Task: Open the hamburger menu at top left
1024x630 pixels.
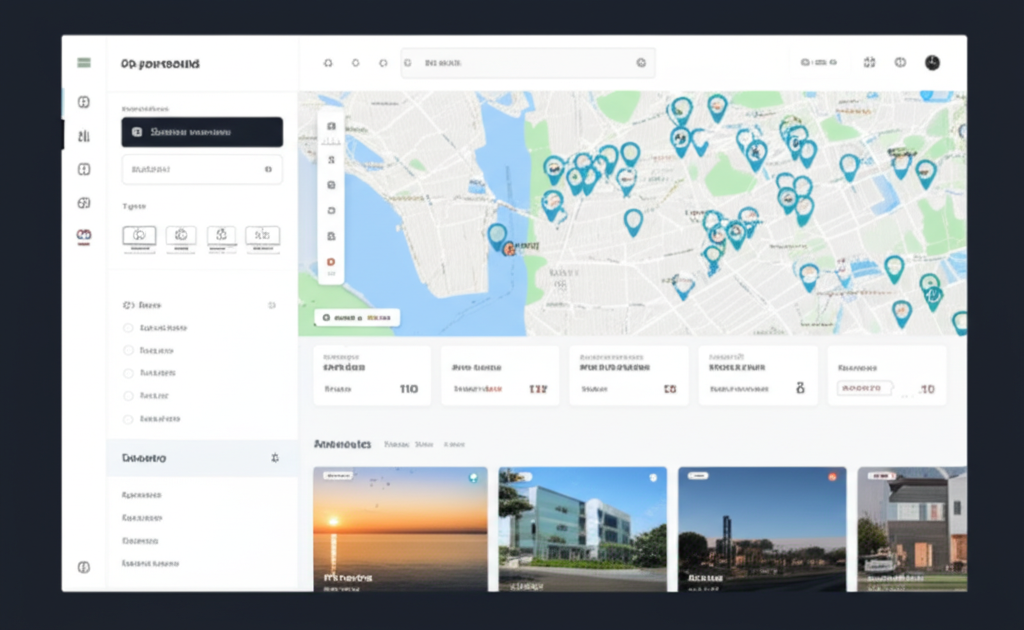Action: [84, 62]
